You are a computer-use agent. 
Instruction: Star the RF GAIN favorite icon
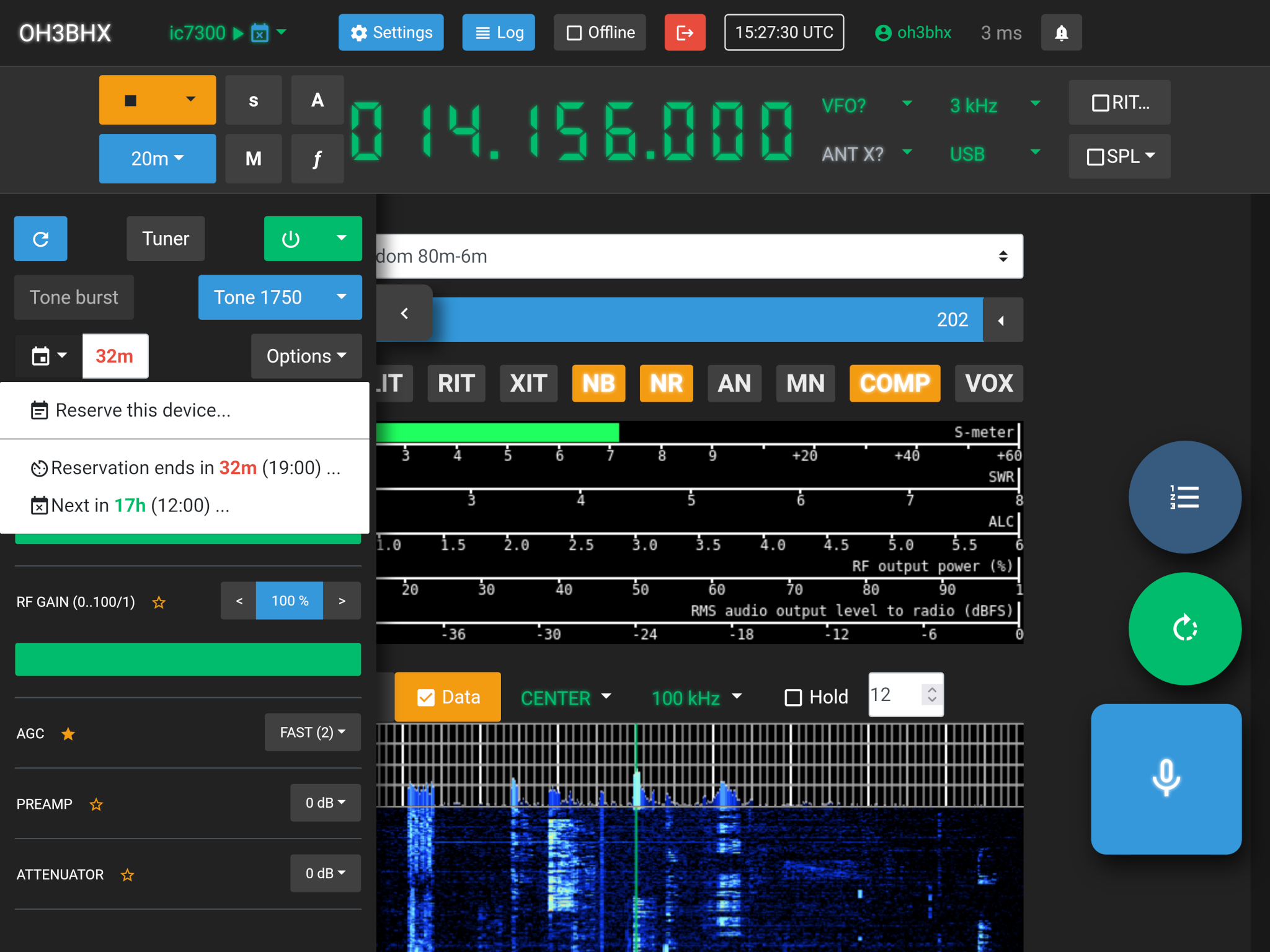[159, 602]
